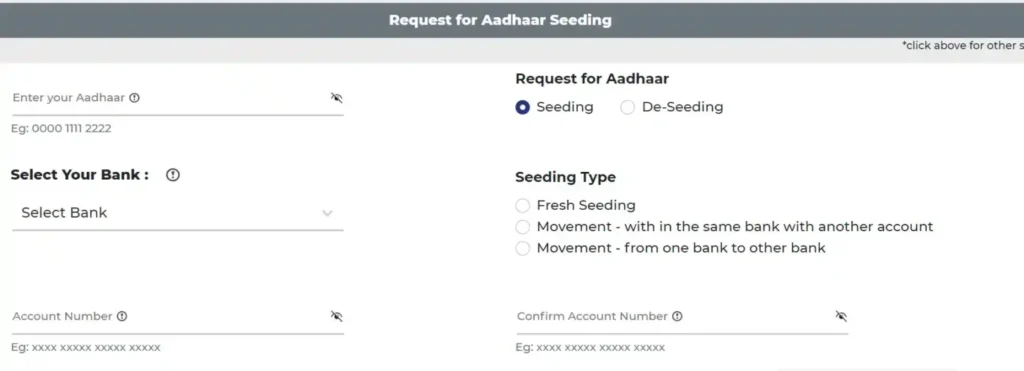Choose Movement within the same bank option
The width and height of the screenshot is (1024, 371).
[522, 227]
